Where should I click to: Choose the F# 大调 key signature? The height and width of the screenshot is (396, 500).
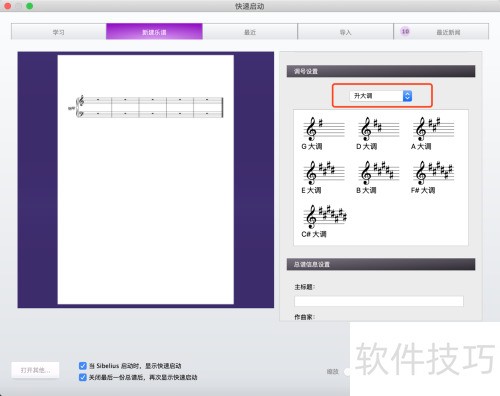click(433, 177)
